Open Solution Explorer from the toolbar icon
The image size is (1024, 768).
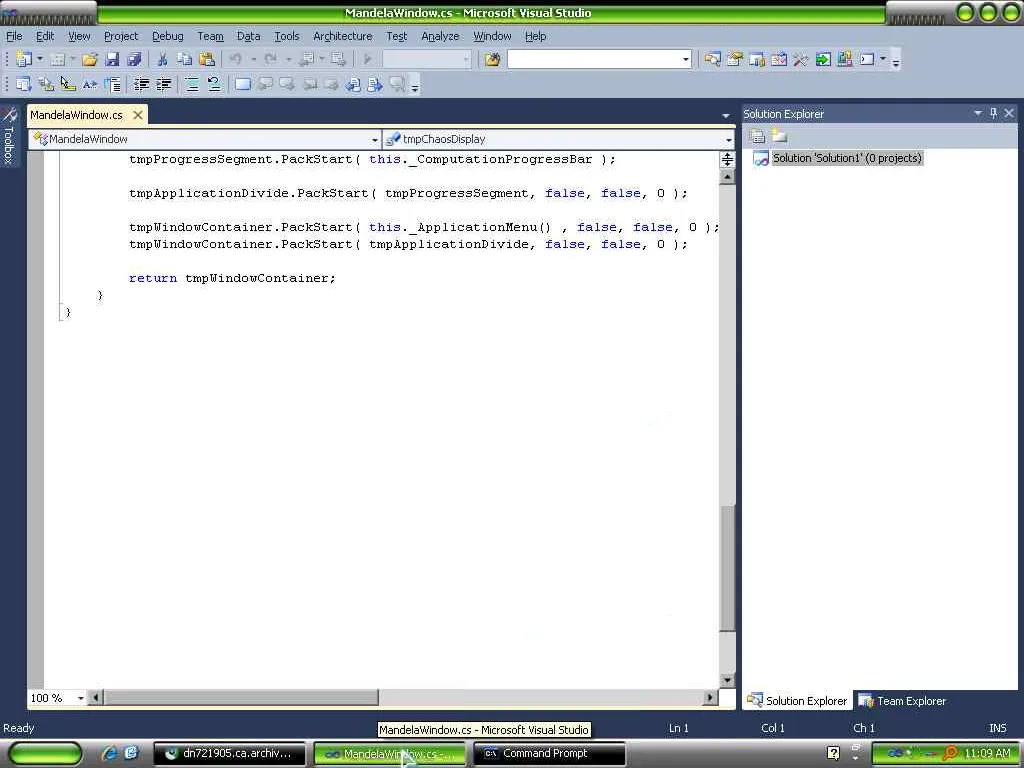coord(712,59)
